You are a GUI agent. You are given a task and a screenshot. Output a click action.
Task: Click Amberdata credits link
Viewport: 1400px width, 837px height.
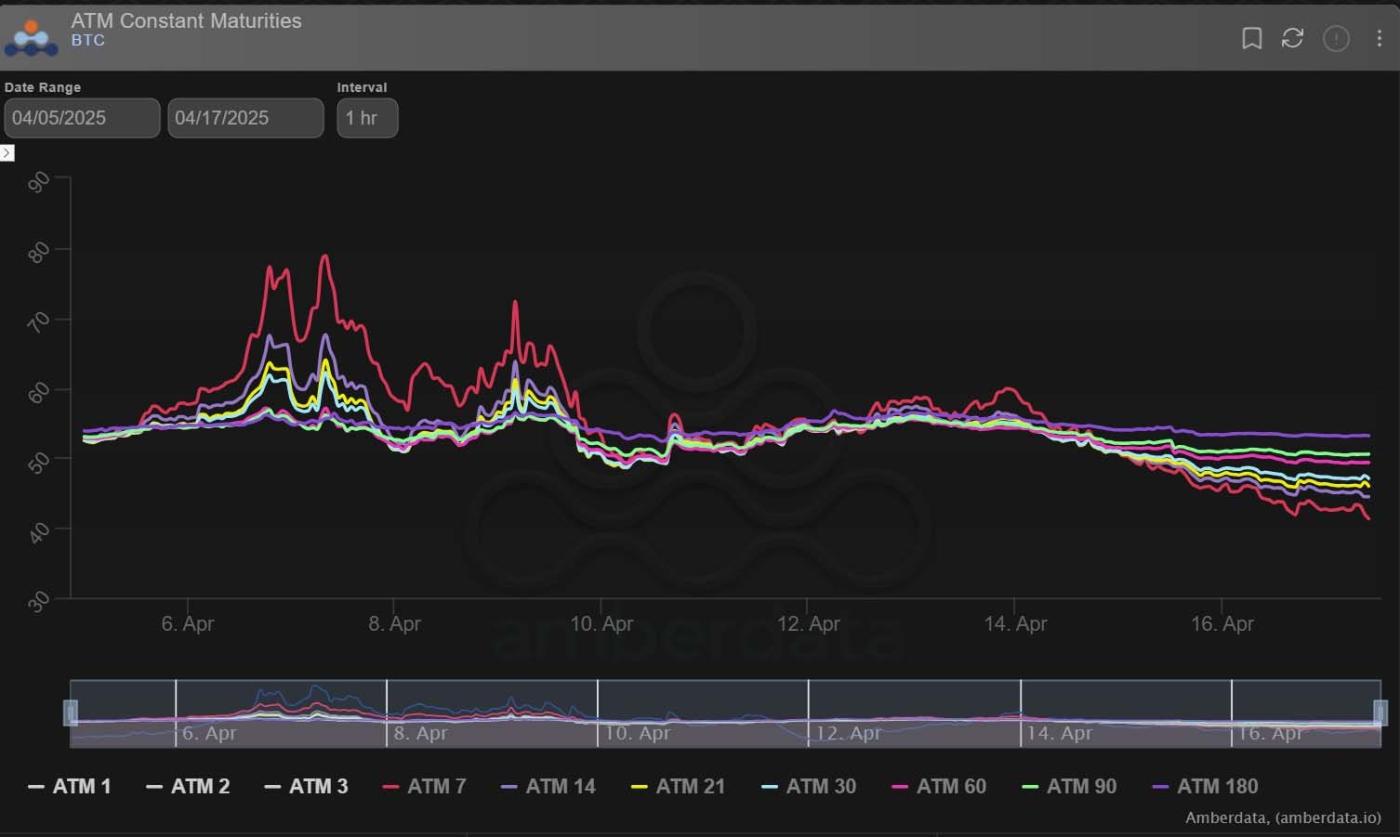(x=1283, y=818)
